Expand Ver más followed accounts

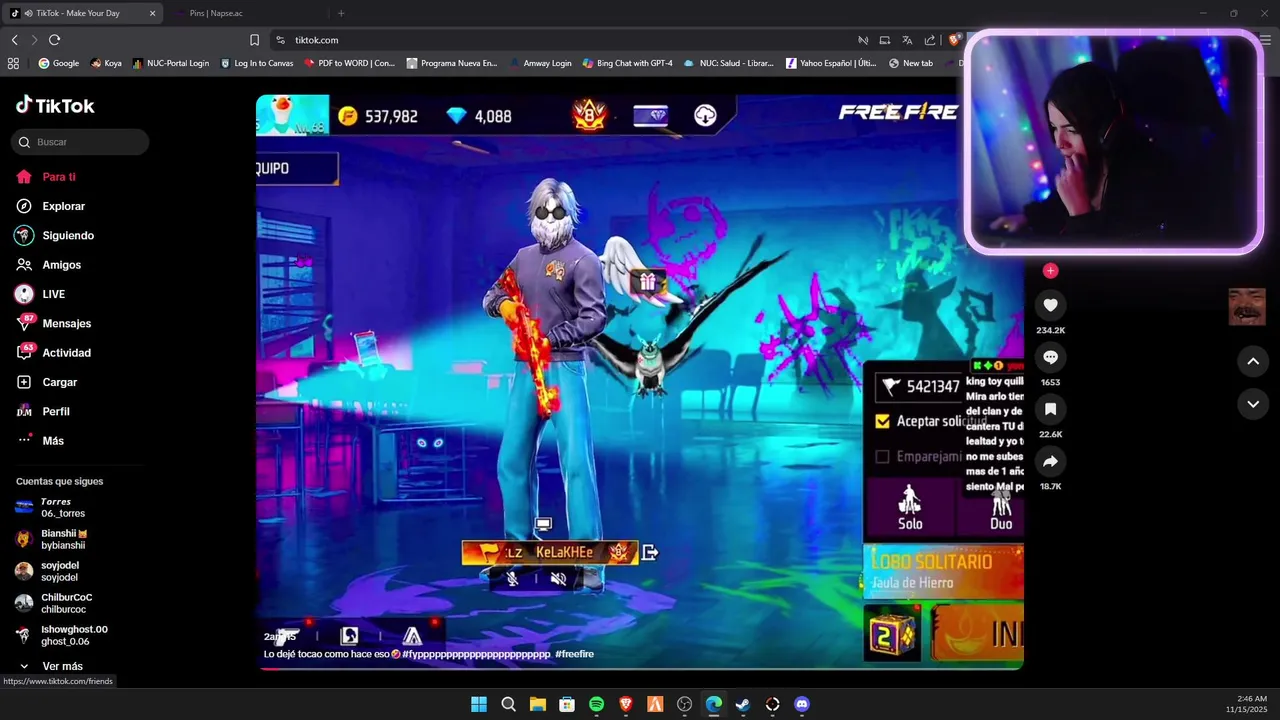tap(51, 666)
